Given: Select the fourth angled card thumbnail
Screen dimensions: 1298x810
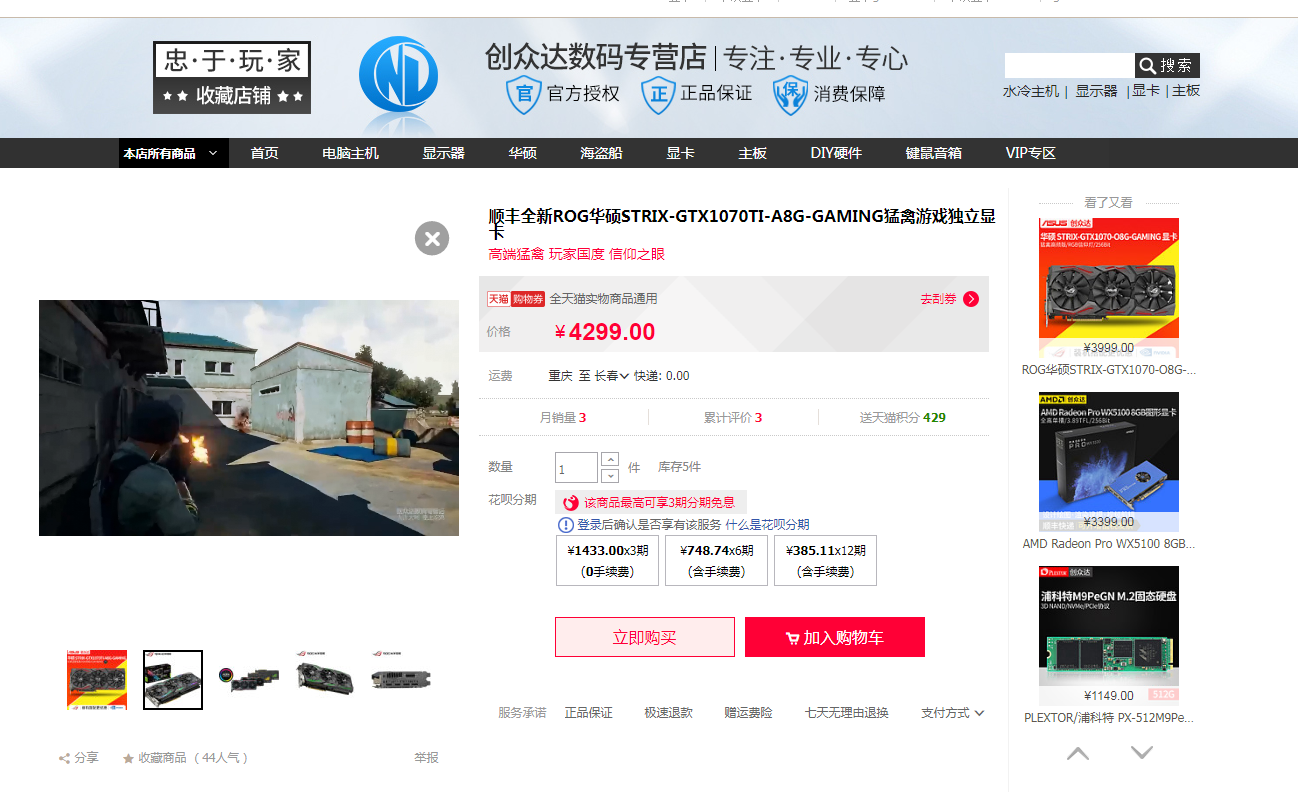Looking at the screenshot, I should click(325, 680).
